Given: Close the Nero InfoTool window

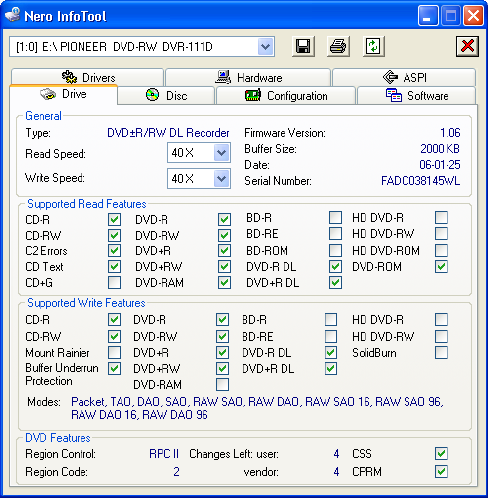Looking at the screenshot, I should (x=473, y=16).
